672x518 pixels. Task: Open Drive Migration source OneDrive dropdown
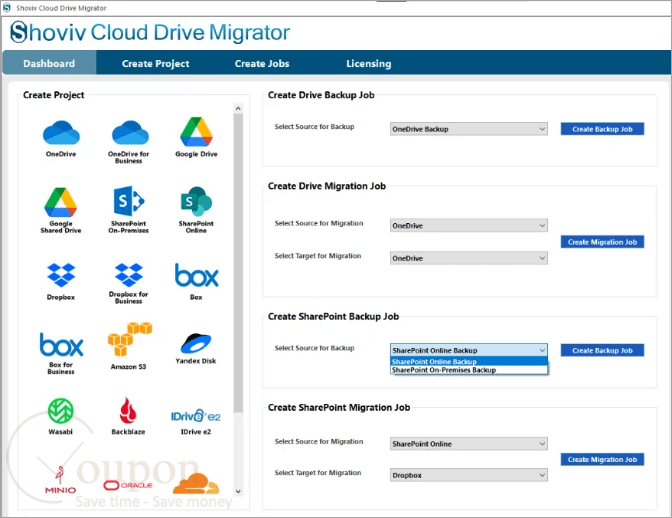(x=468, y=225)
